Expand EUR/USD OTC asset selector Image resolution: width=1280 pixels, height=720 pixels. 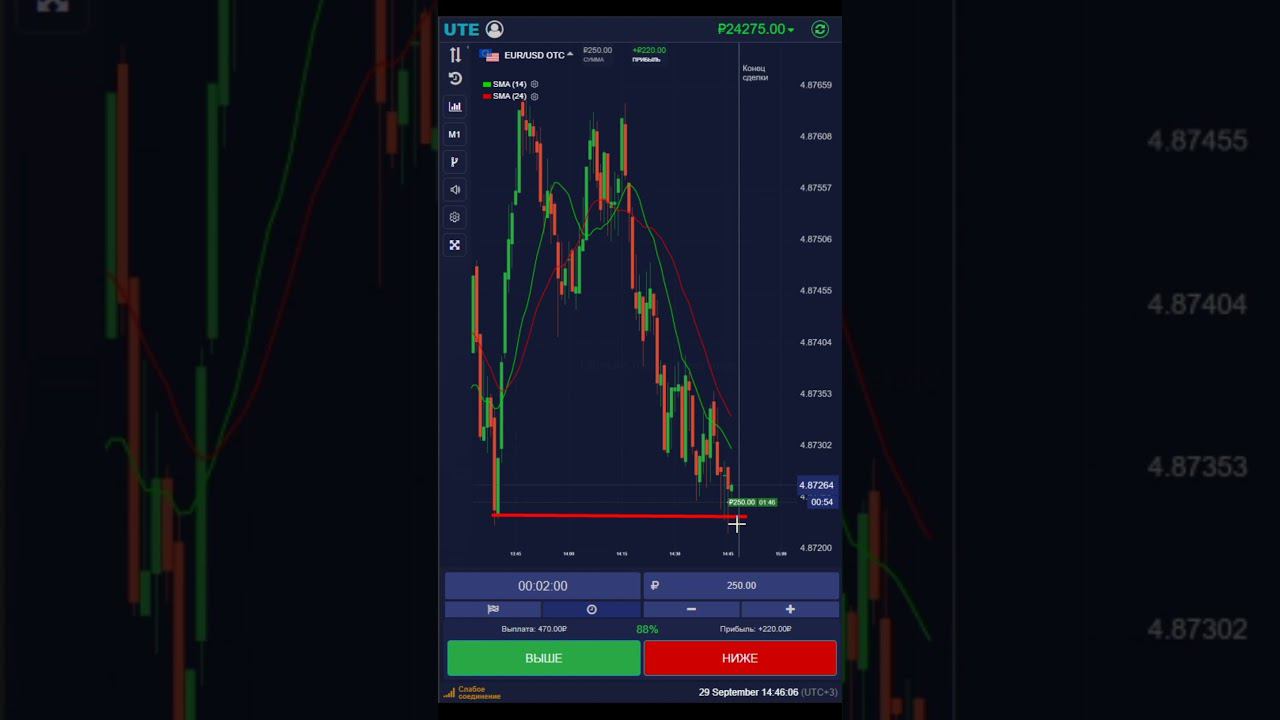[x=526, y=55]
